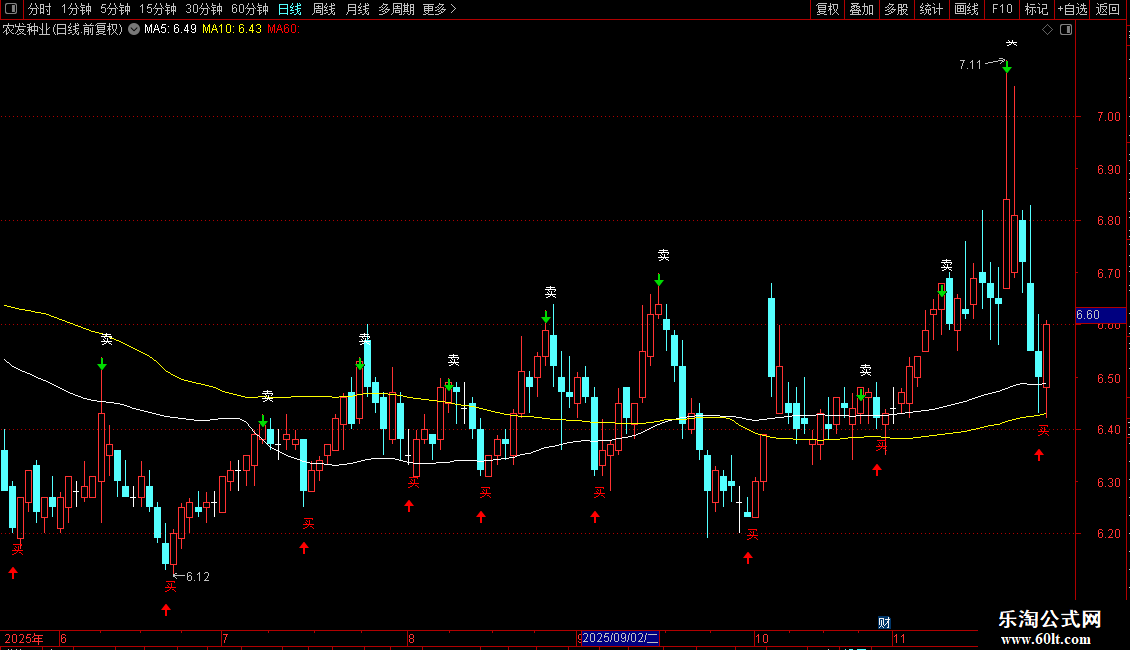Select the 30分钟 period

204,9
